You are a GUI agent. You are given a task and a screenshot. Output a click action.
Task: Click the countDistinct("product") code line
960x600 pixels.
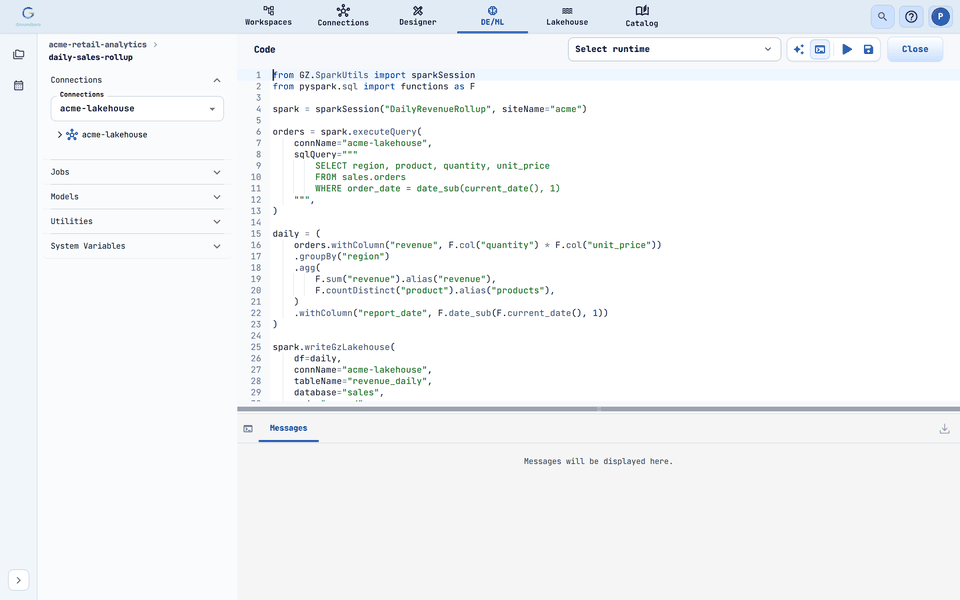click(x=435, y=290)
